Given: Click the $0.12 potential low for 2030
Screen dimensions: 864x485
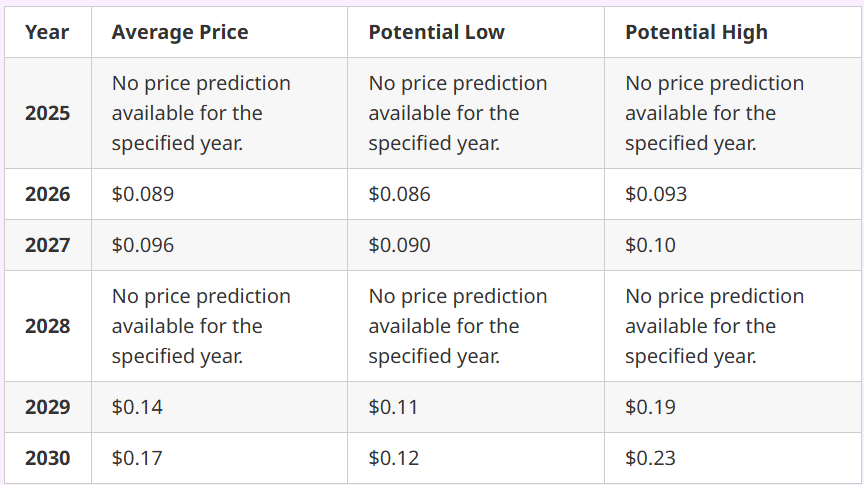Looking at the screenshot, I should (x=394, y=458).
